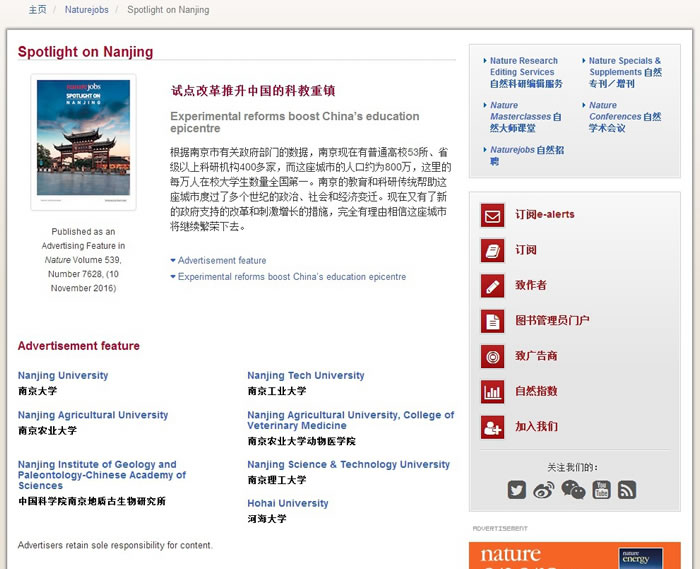This screenshot has width=700, height=569.
Task: Go to 主页 home breadcrumb
Action: pos(37,10)
